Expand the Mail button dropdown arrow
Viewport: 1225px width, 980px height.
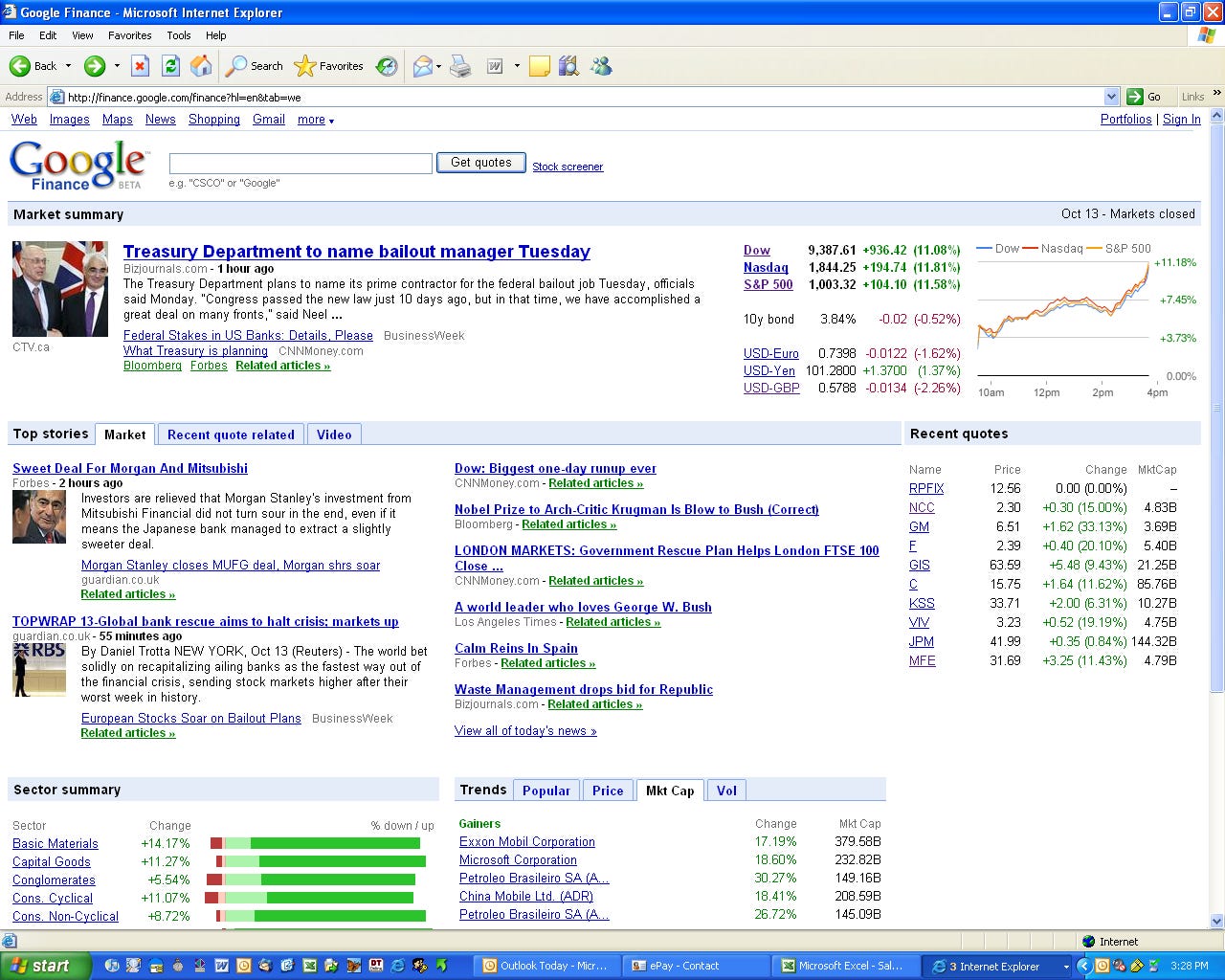point(439,66)
